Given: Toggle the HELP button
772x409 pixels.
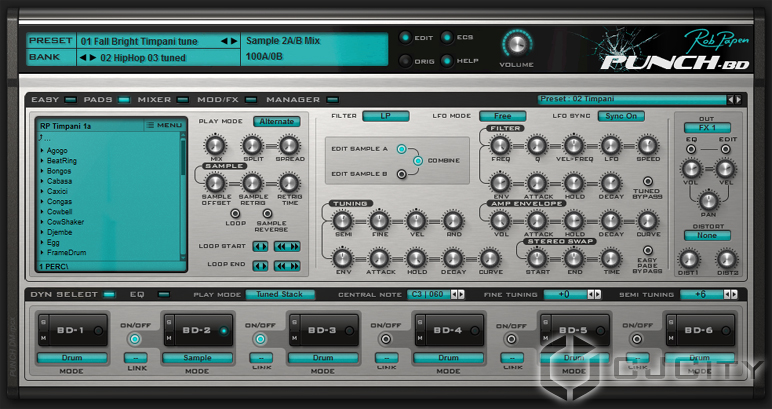Looking at the screenshot, I should (x=447, y=61).
